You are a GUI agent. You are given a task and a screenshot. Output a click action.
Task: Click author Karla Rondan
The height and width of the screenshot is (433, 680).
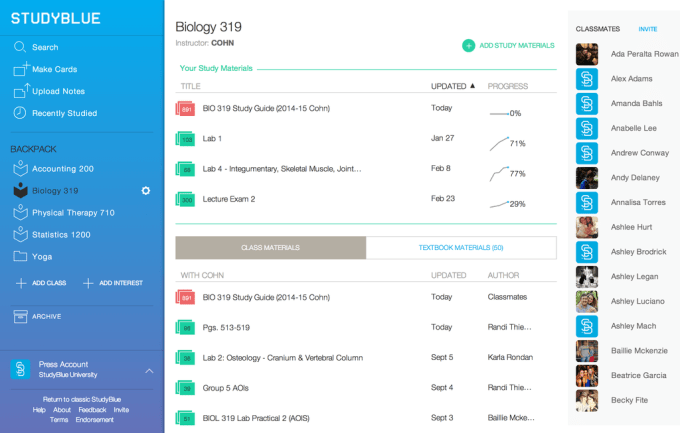click(510, 357)
